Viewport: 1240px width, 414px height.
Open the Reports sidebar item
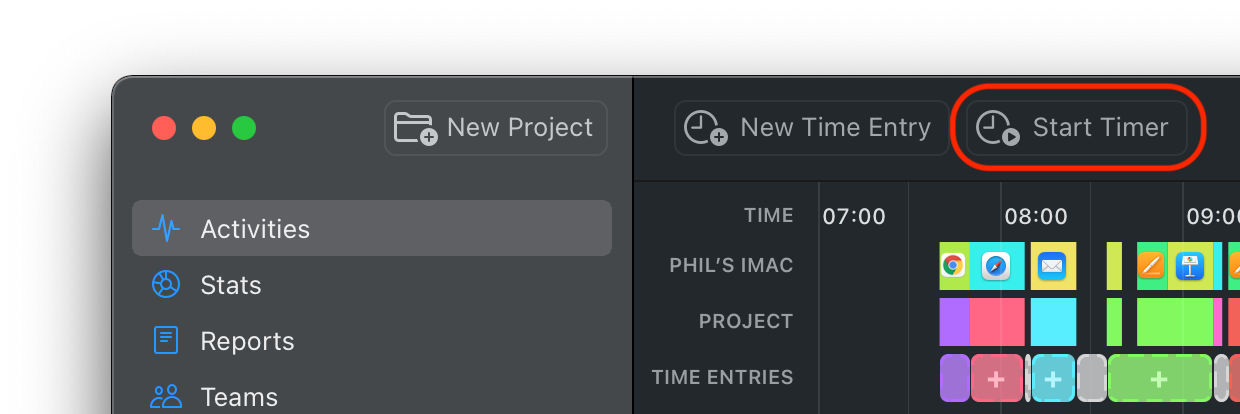coord(247,341)
